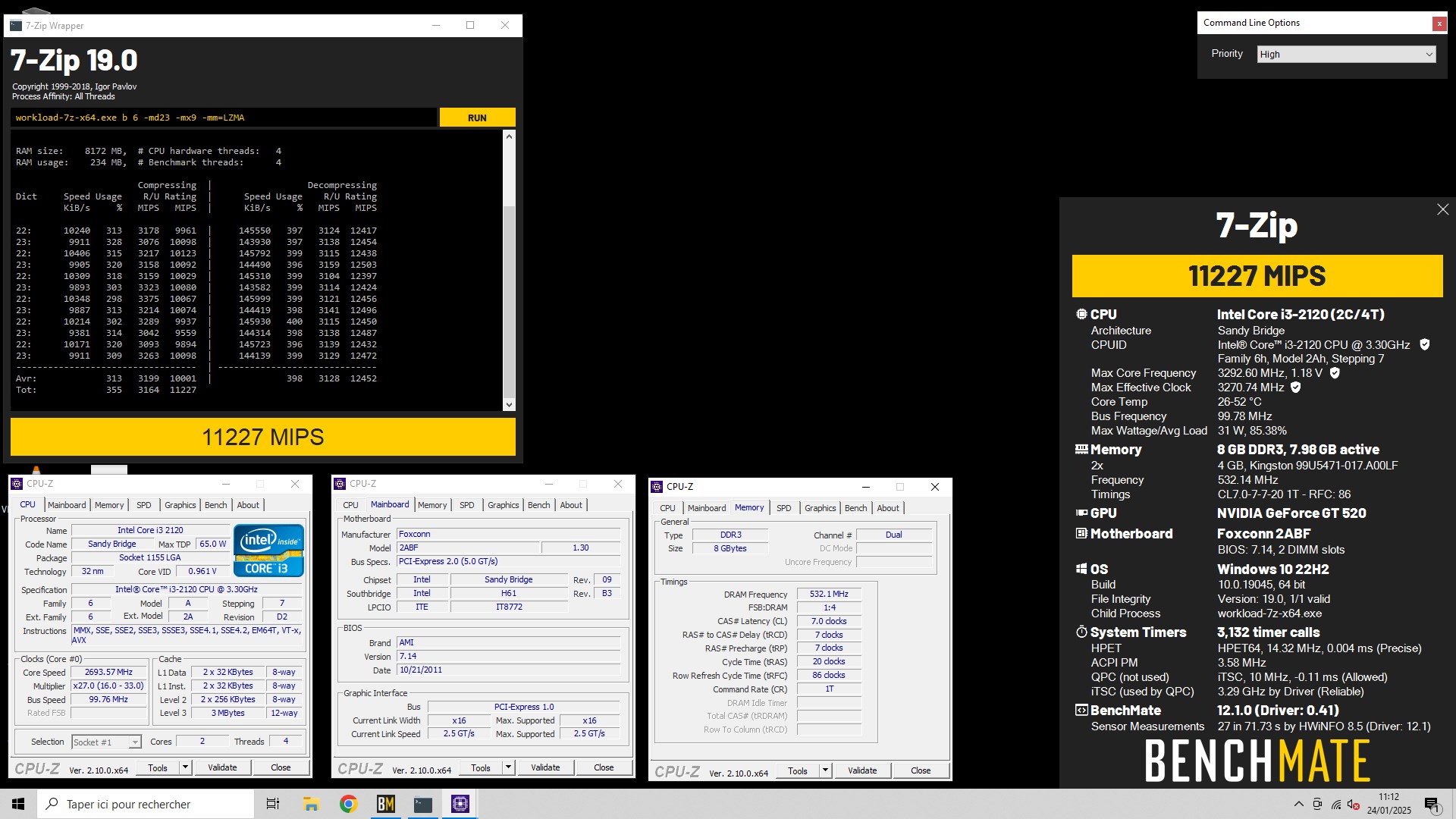
Task: Click the RUN button in 7-Zip Wrapper
Action: [477, 118]
